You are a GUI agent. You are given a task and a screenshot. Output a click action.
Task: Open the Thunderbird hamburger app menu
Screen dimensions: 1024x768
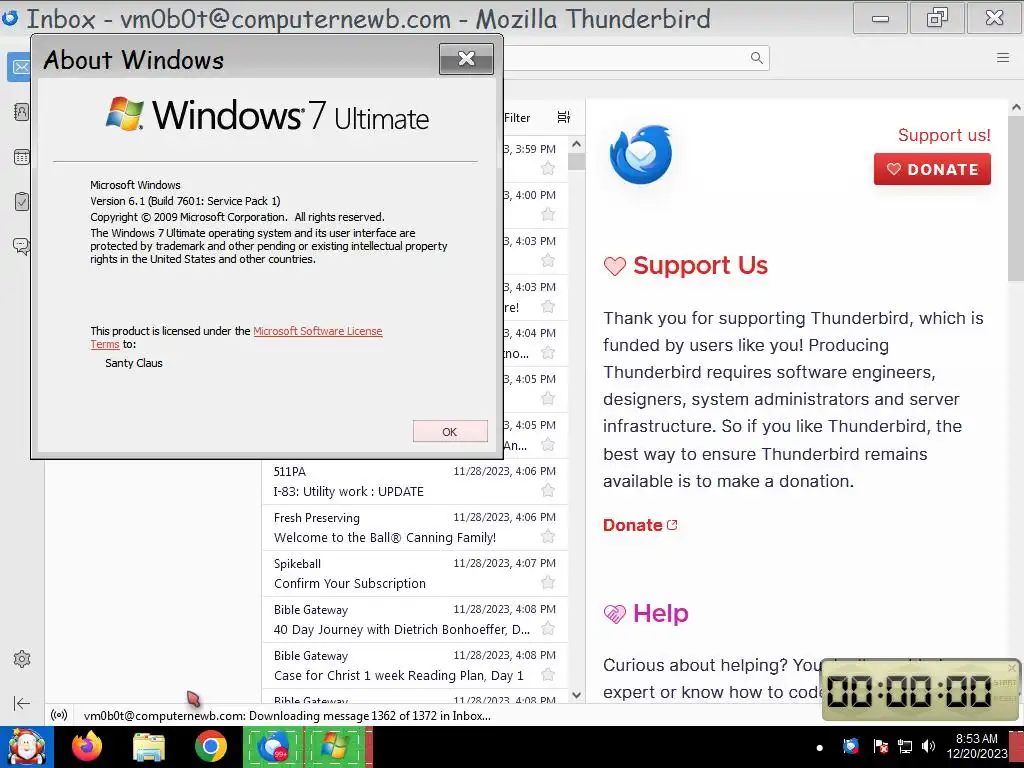point(1002,58)
